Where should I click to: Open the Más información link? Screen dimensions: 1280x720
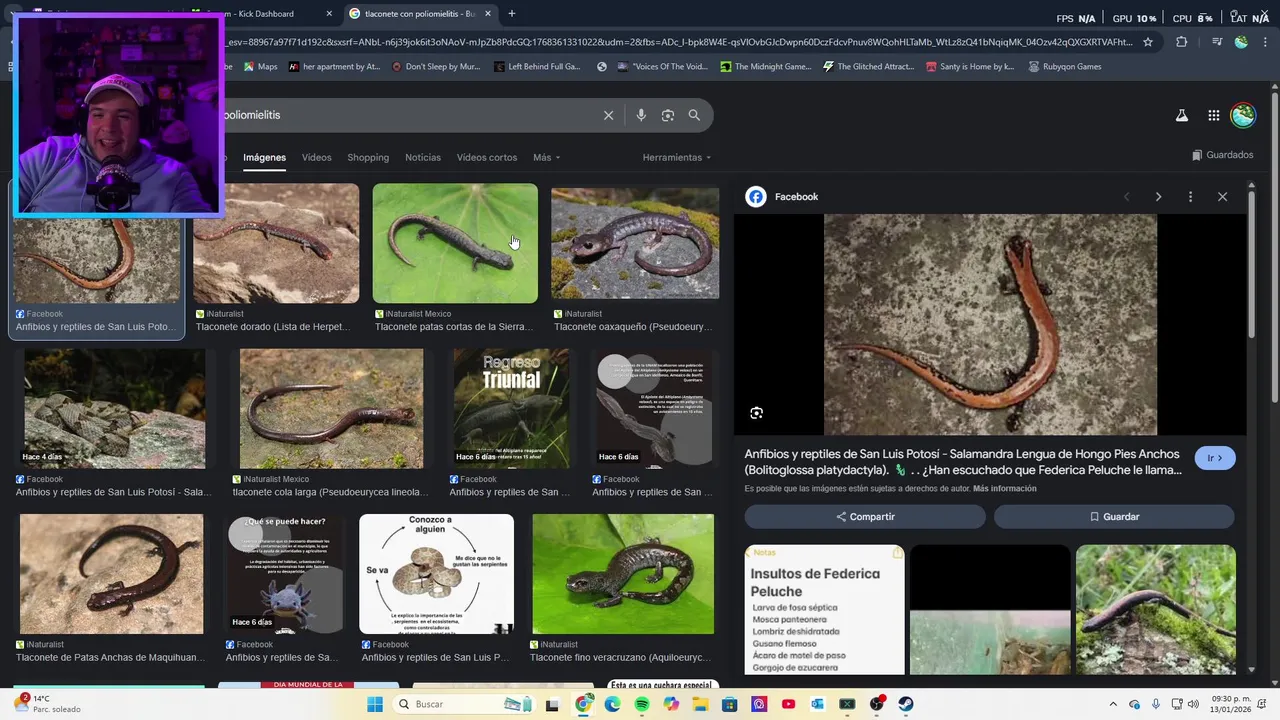(x=1004, y=489)
